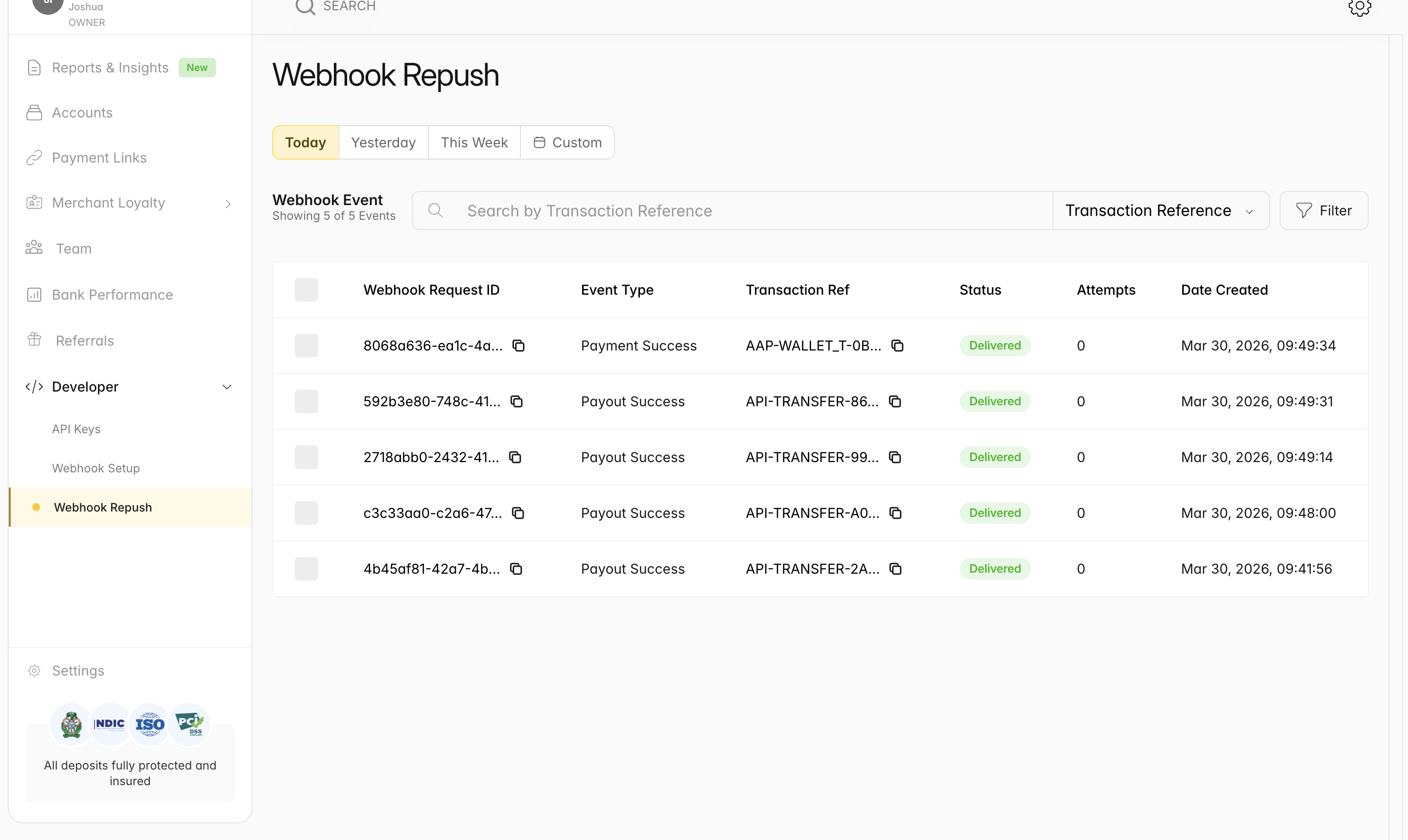The height and width of the screenshot is (840, 1408).
Task: Click the magnifier icon beside SEARCH
Action: tap(305, 7)
